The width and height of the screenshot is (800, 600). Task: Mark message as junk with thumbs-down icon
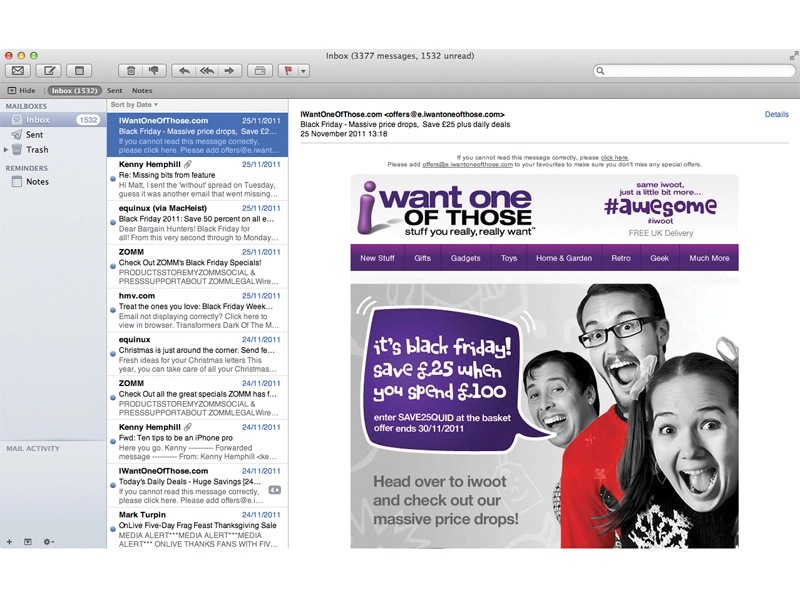coord(154,71)
